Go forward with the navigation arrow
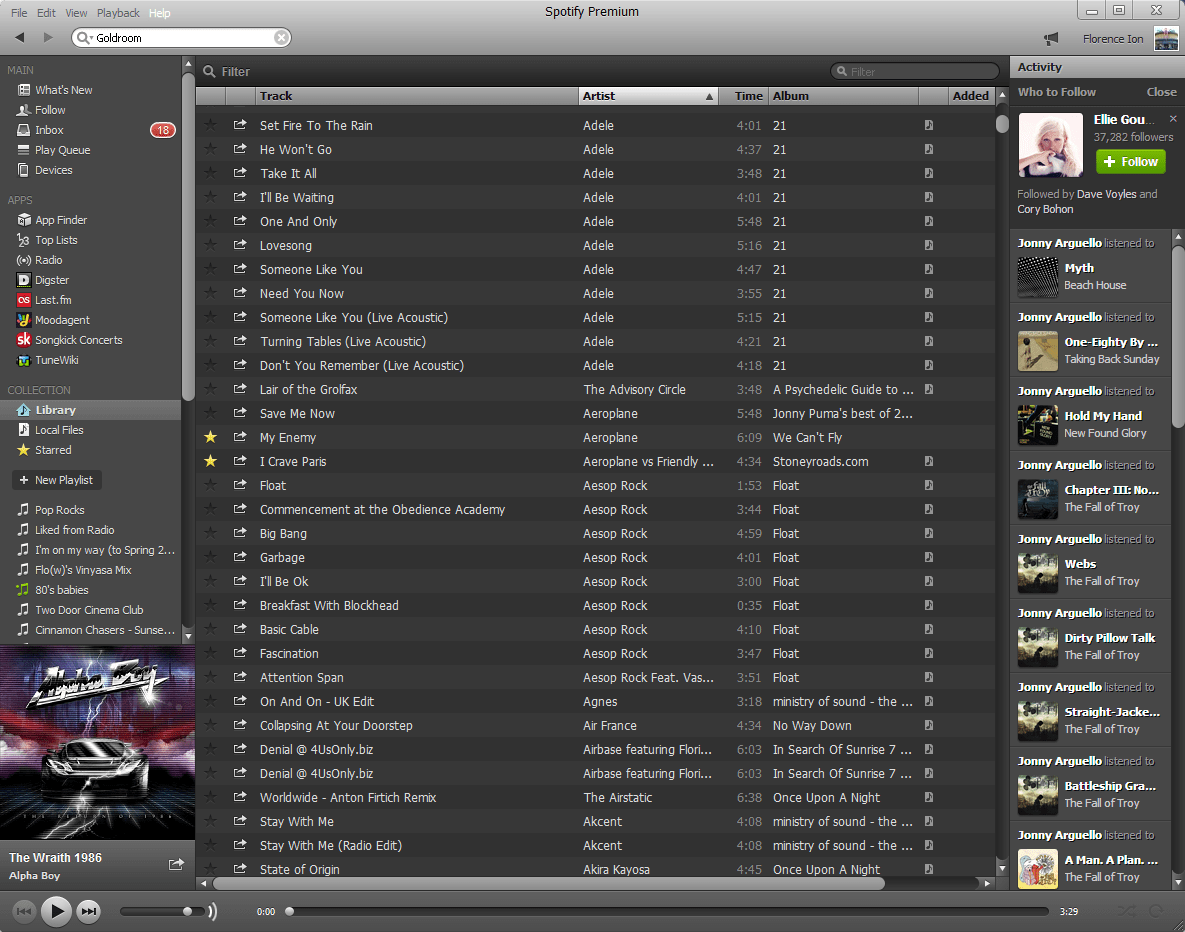The image size is (1185, 932). pyautogui.click(x=48, y=37)
